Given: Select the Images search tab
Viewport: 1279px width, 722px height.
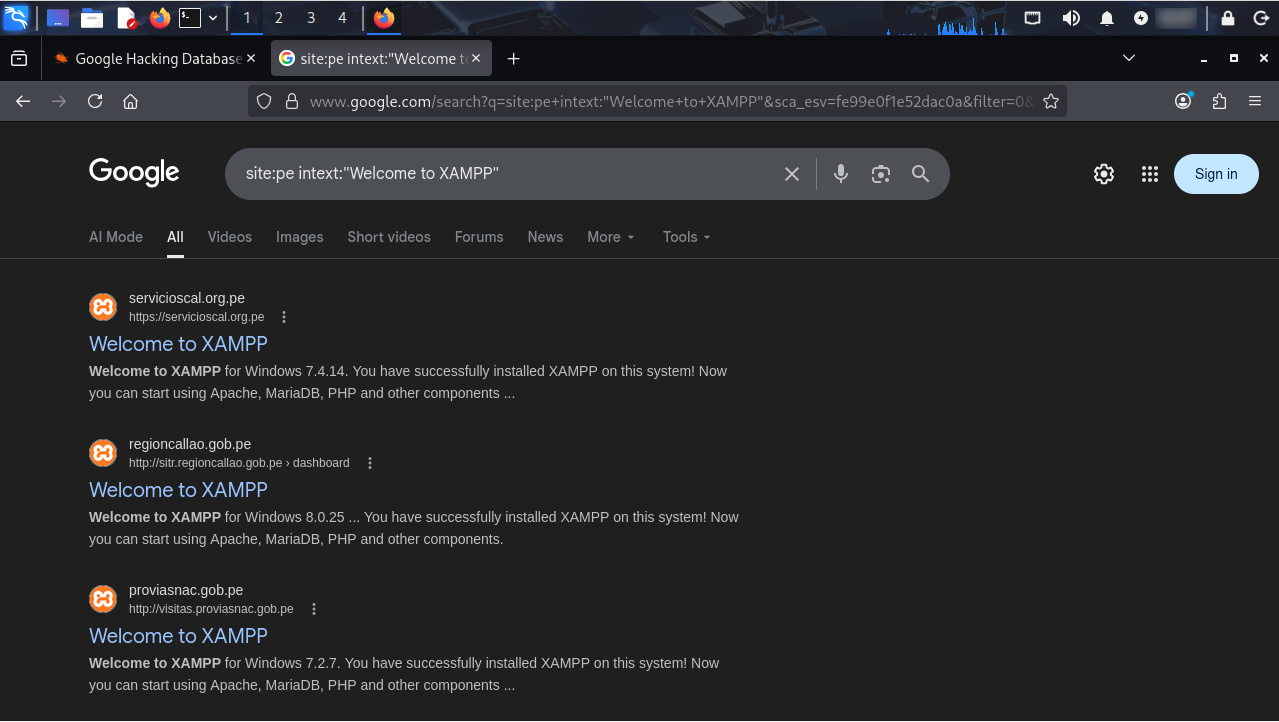Looking at the screenshot, I should coord(299,237).
